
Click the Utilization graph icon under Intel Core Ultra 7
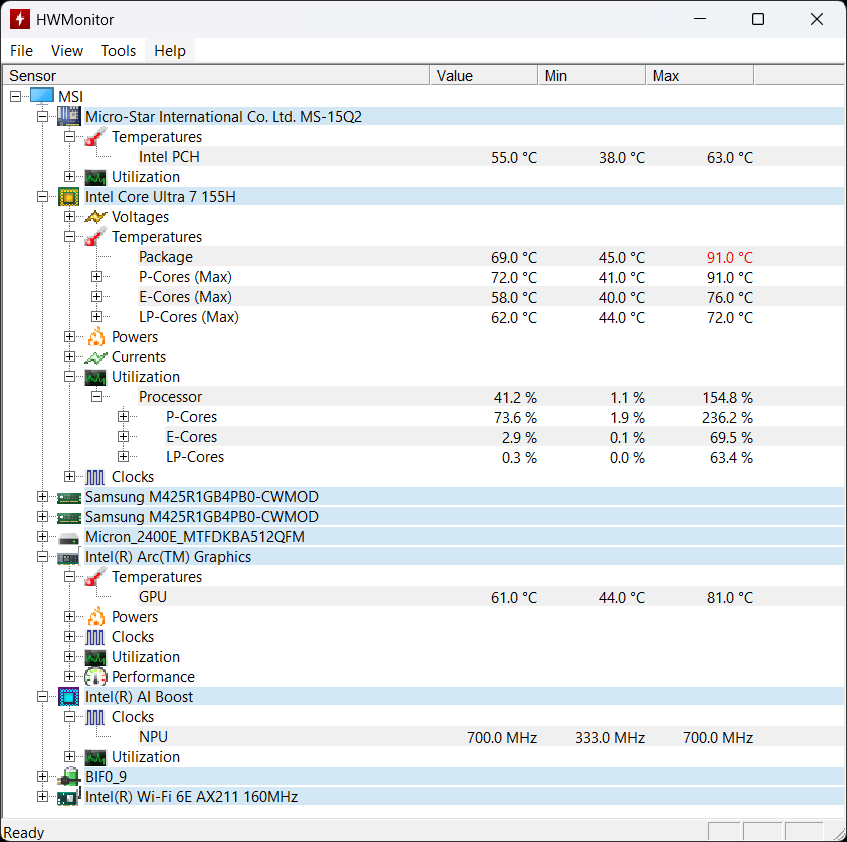point(96,377)
